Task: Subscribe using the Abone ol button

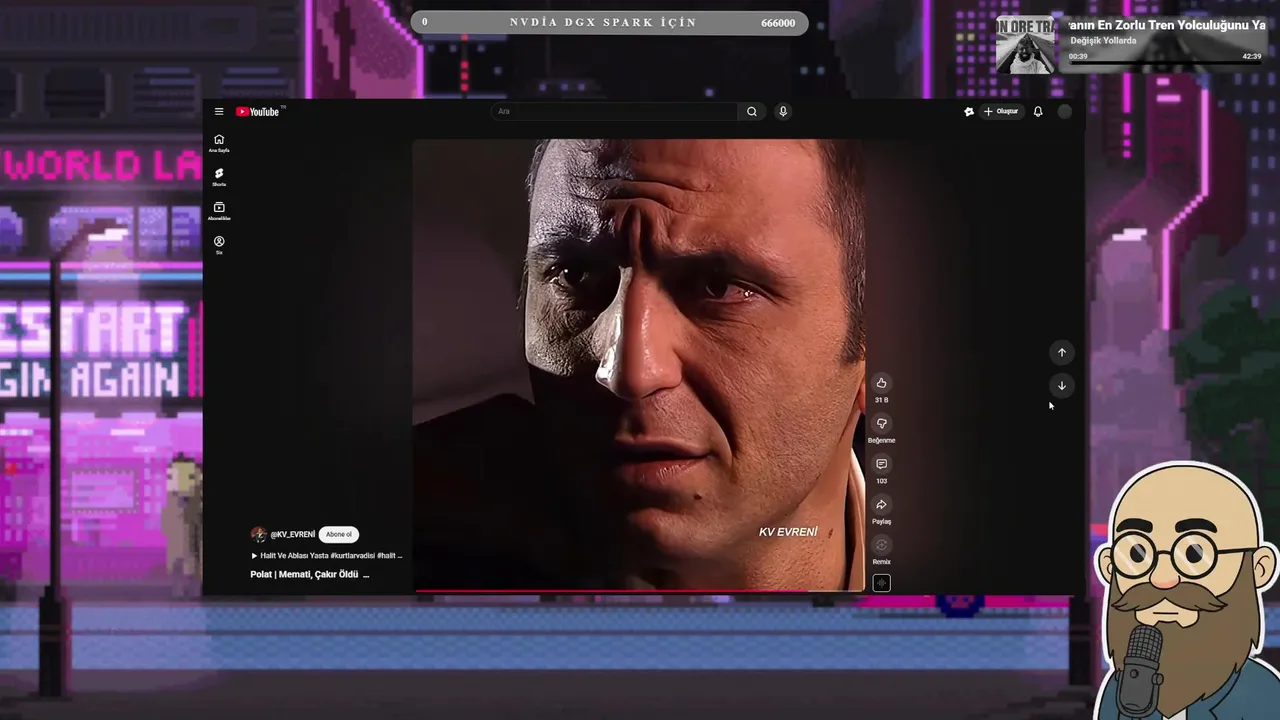Action: pos(339,534)
